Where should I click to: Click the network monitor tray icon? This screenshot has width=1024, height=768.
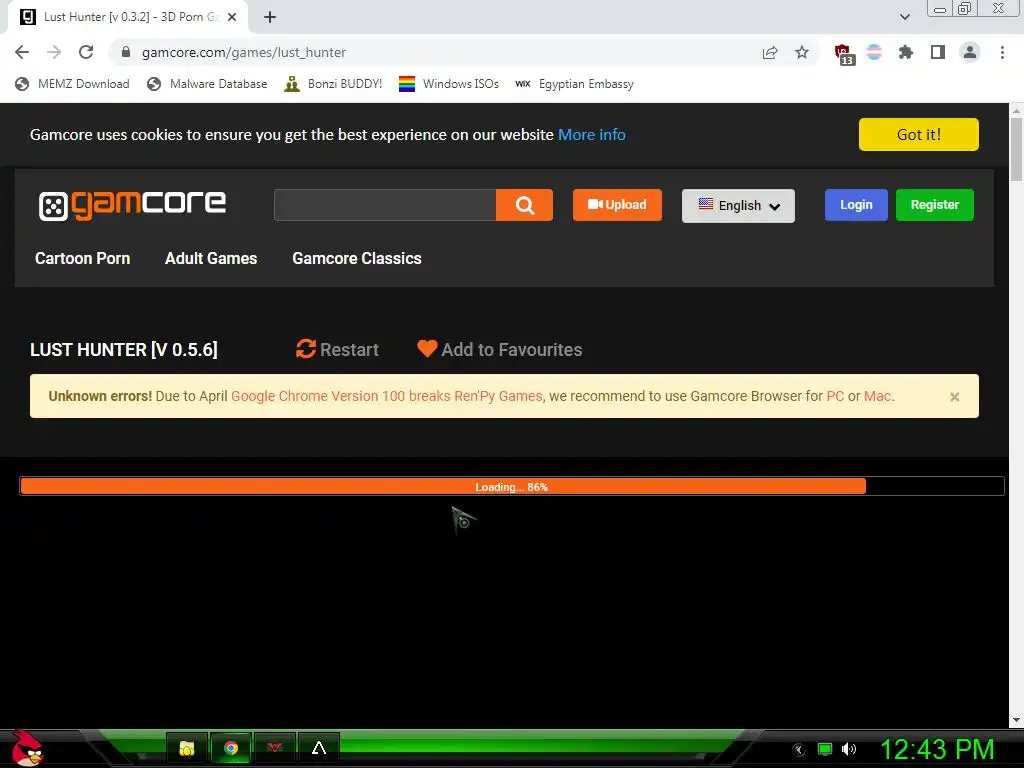pos(825,749)
